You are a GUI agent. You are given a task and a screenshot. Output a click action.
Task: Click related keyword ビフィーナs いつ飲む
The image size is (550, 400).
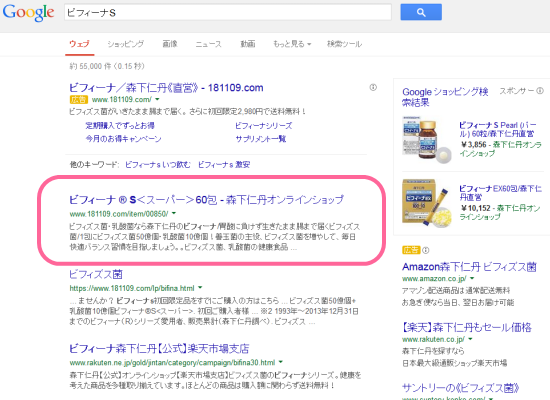[158, 165]
